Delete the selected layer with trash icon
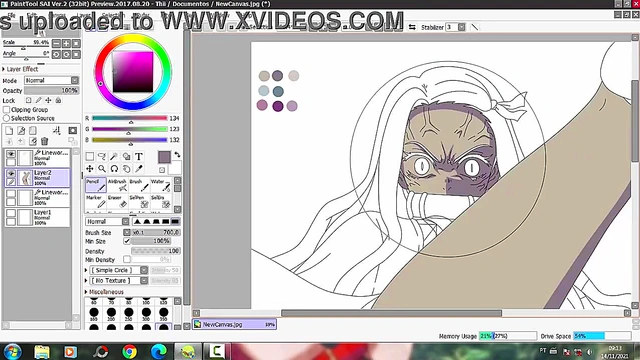The width and height of the screenshot is (640, 360). pos(44,141)
